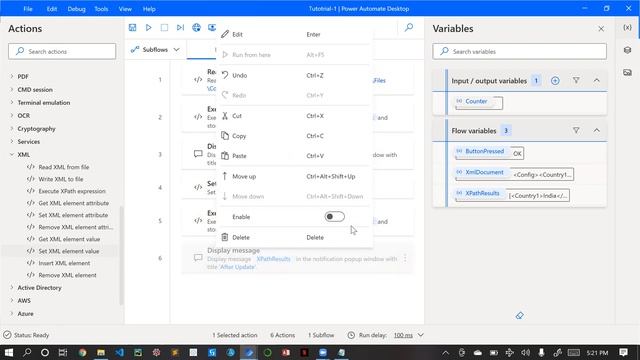Stop the flow with stop icon
The height and width of the screenshot is (360, 640).
pos(164,27)
